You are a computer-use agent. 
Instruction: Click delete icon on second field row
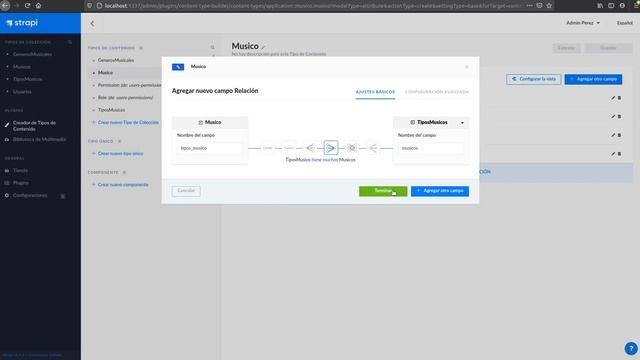point(619,117)
